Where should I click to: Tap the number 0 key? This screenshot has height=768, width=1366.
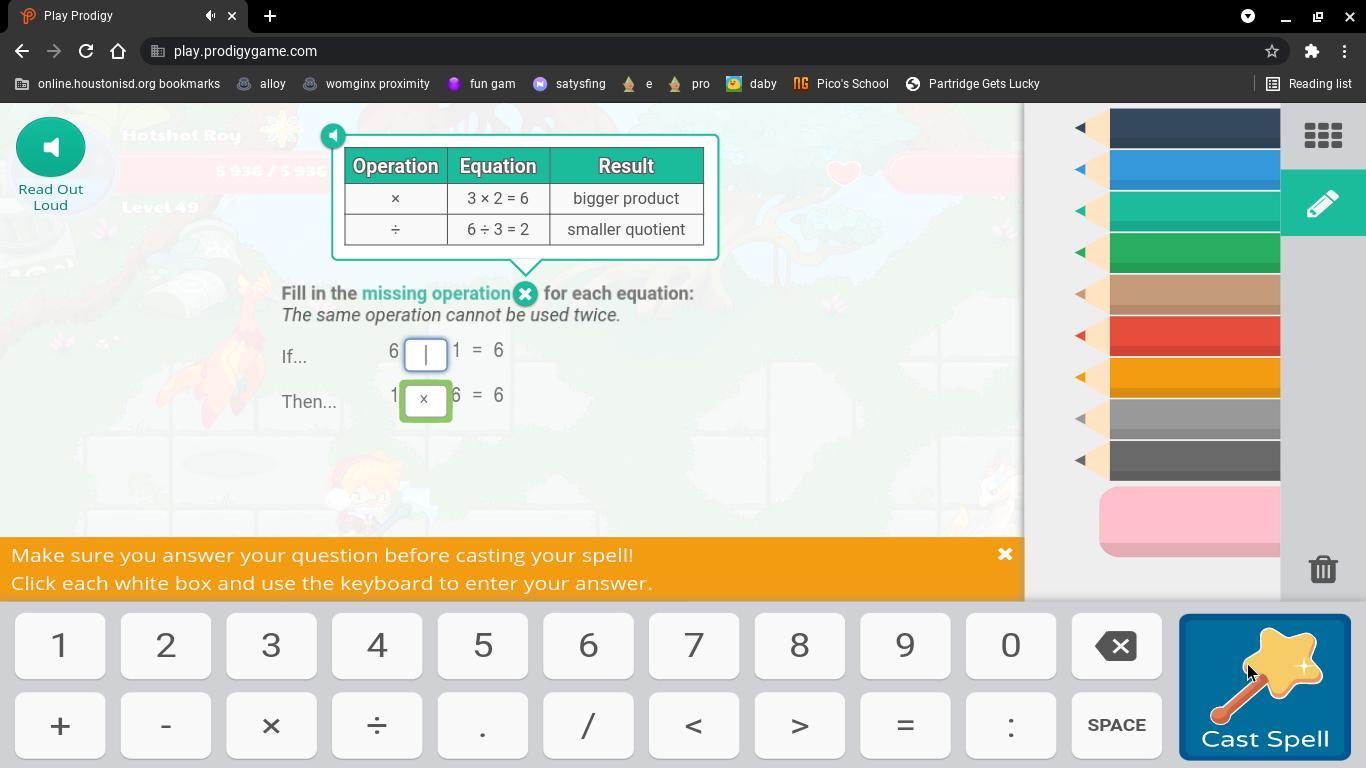click(x=1011, y=646)
